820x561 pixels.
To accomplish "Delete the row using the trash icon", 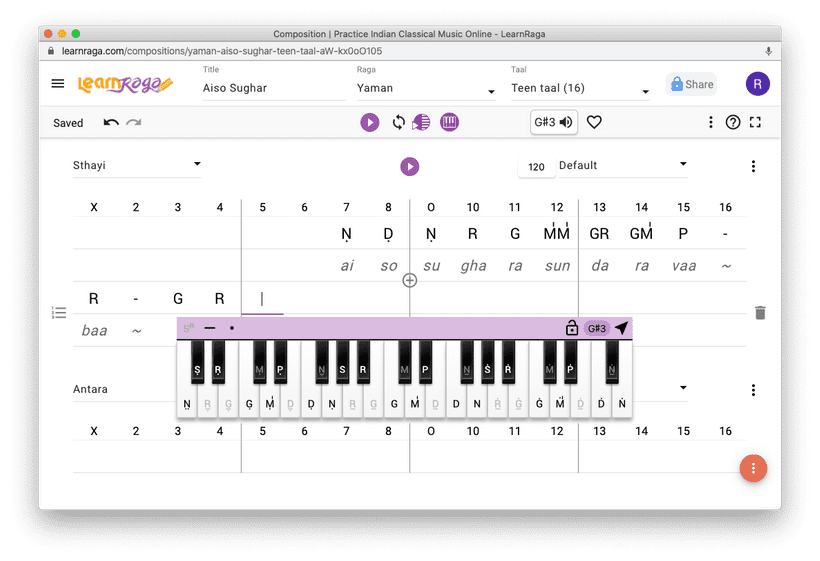I will point(760,313).
